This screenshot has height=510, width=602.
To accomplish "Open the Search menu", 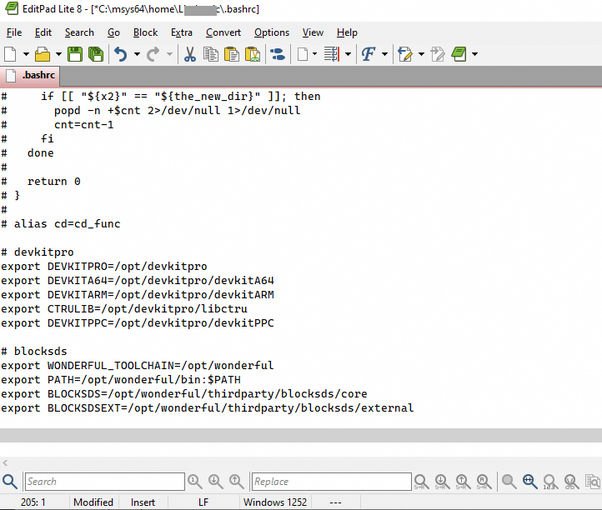I will point(79,33).
